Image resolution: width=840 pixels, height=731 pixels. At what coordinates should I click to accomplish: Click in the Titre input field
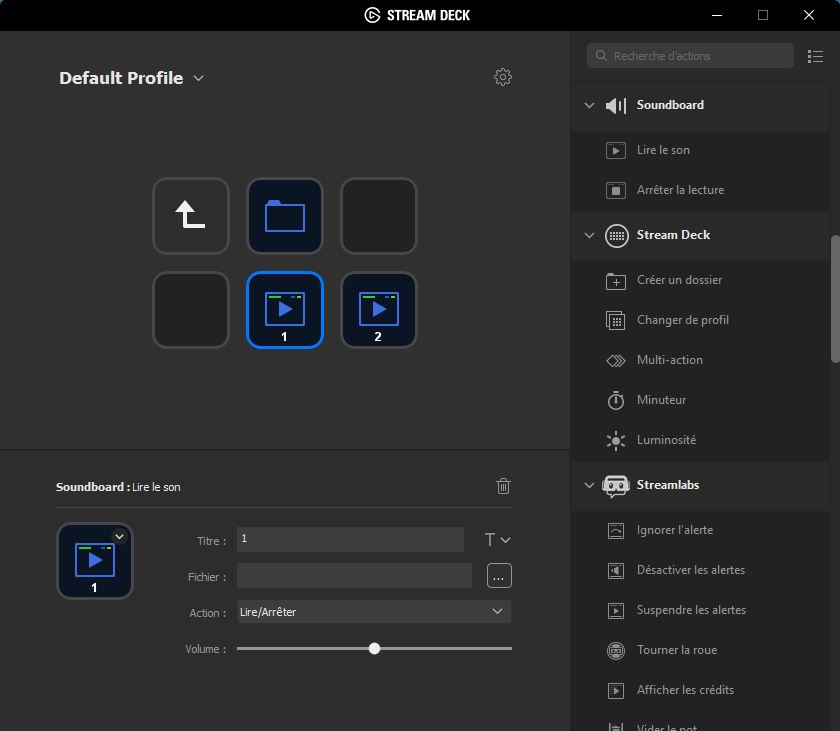[350, 539]
